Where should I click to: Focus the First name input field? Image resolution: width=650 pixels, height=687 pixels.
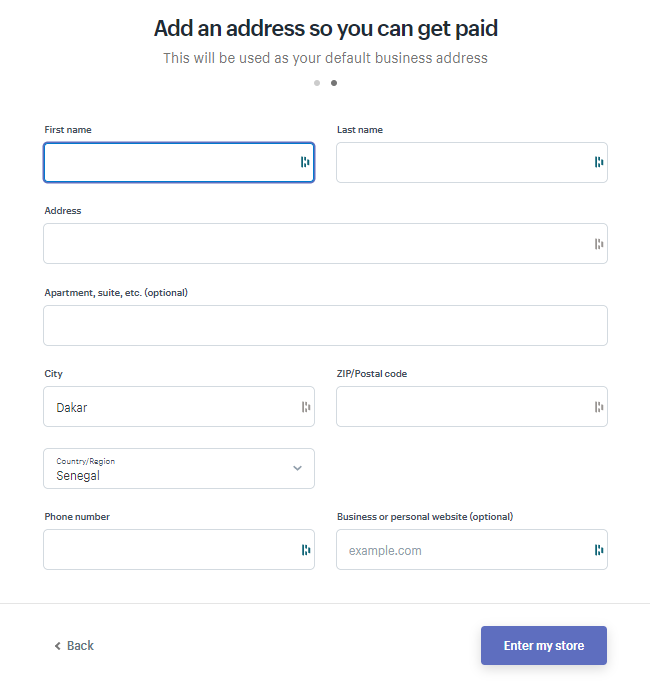[x=179, y=163]
